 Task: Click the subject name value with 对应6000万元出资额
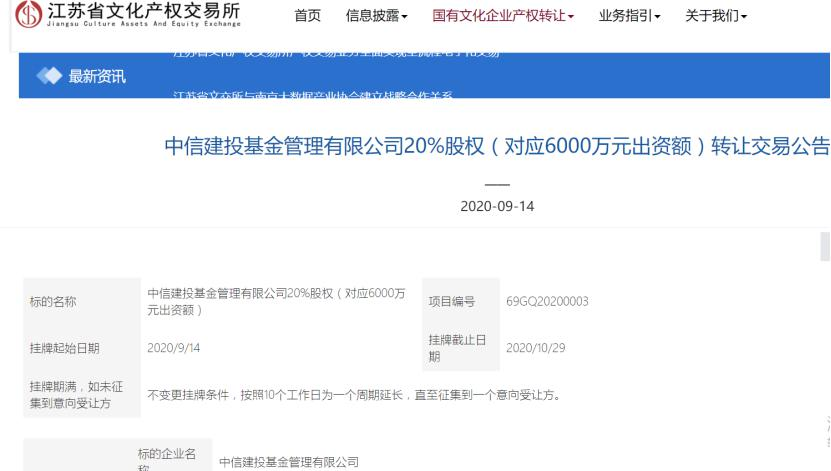pyautogui.click(x=276, y=301)
